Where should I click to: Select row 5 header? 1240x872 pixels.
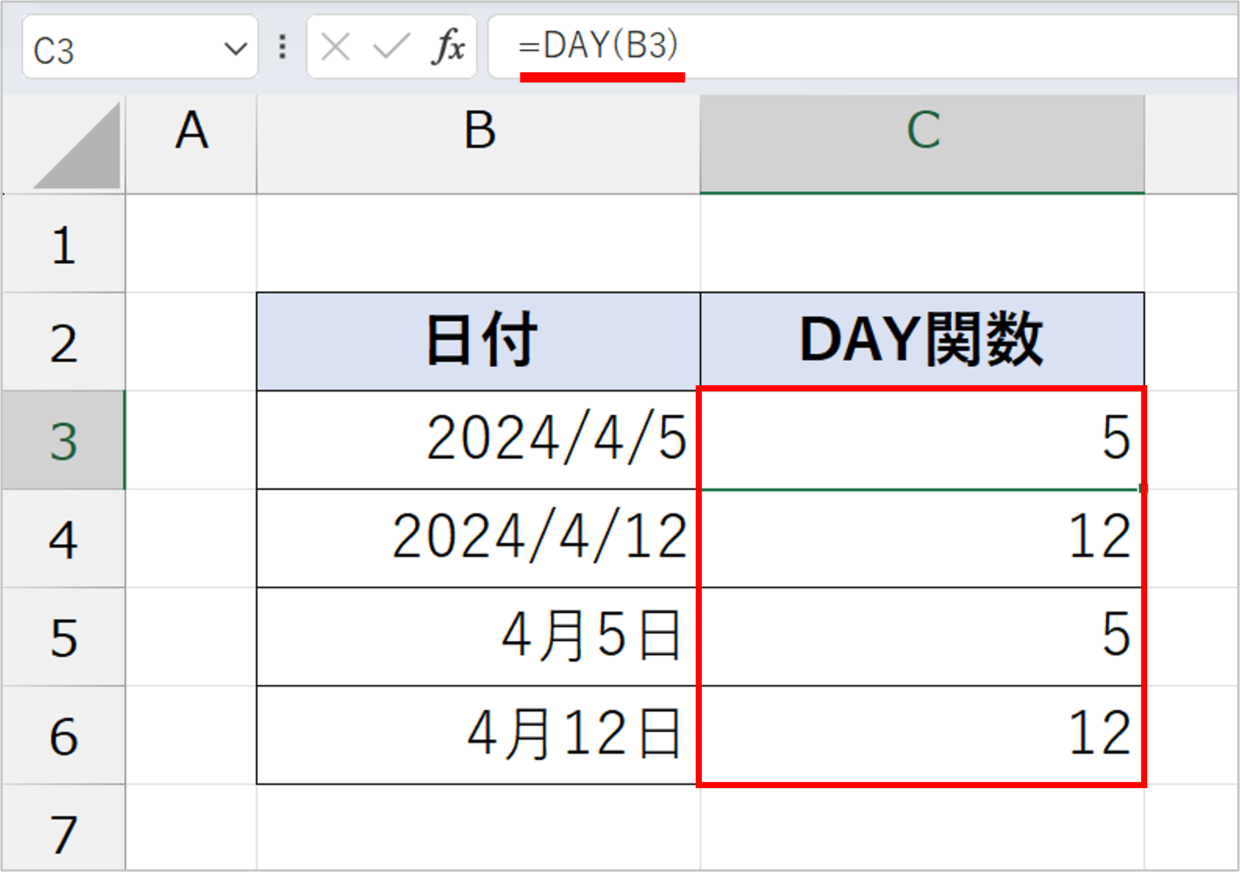click(63, 637)
